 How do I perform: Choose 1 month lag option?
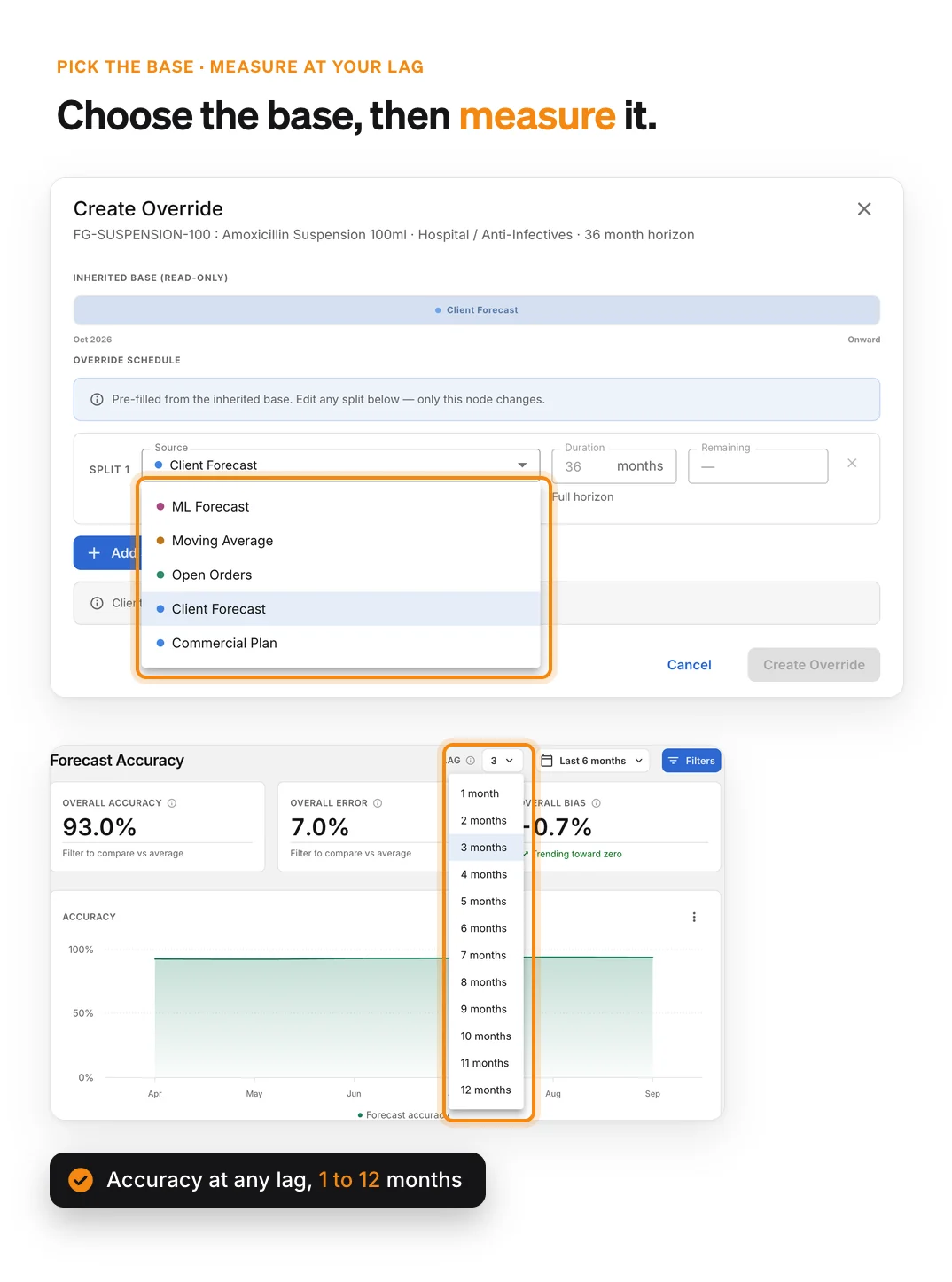486,793
